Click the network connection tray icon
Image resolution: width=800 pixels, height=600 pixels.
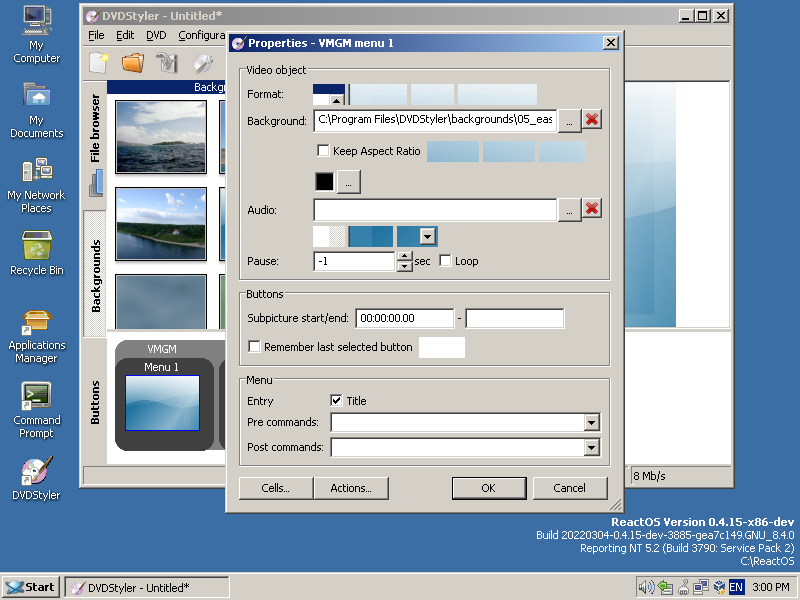(701, 587)
